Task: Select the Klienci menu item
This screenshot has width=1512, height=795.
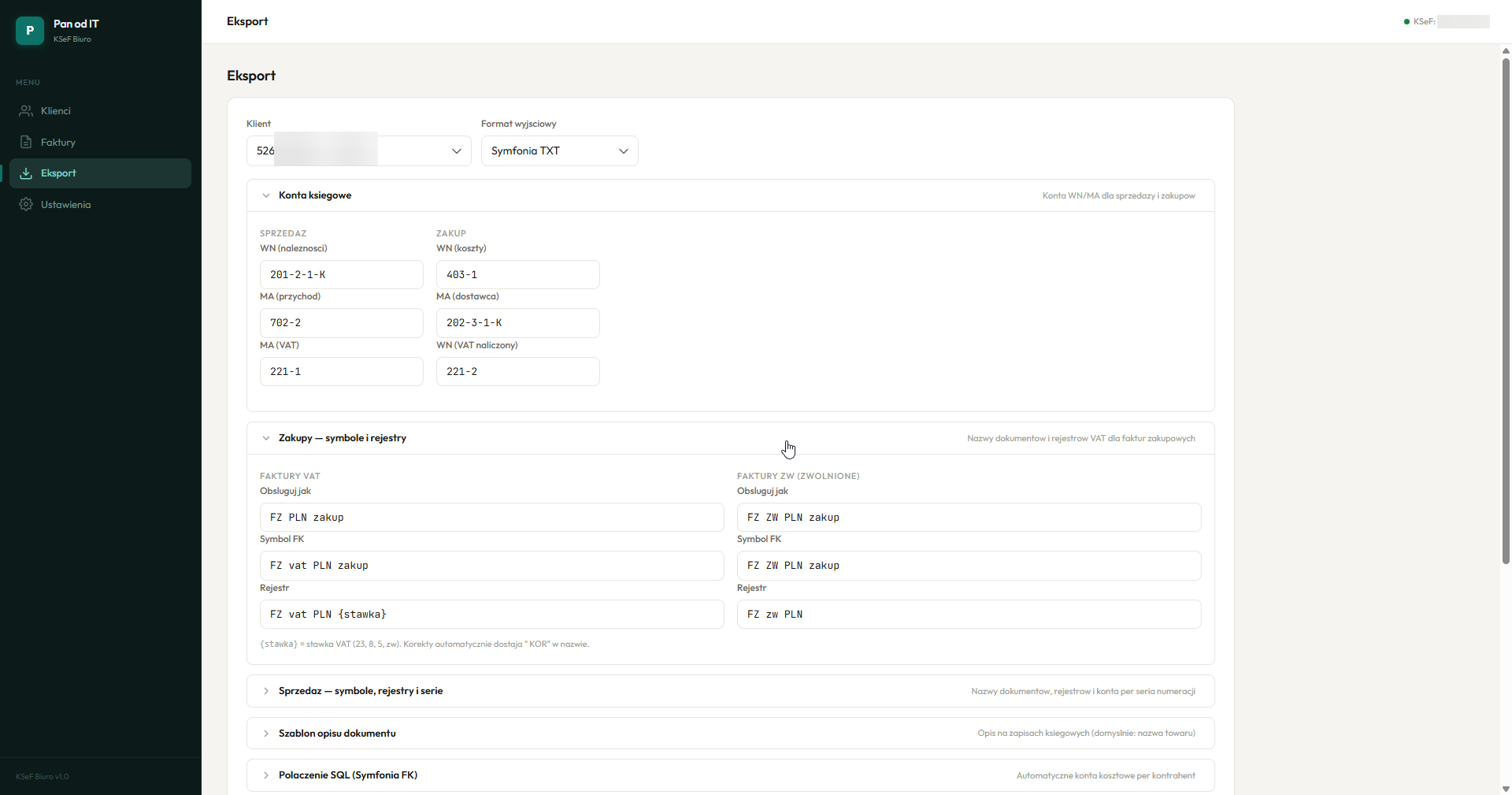Action: pyautogui.click(x=56, y=111)
